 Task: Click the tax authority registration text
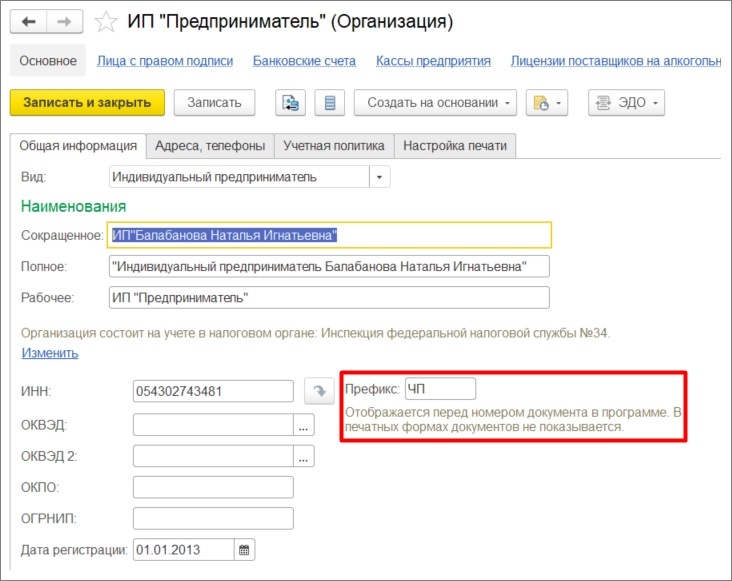(316, 333)
